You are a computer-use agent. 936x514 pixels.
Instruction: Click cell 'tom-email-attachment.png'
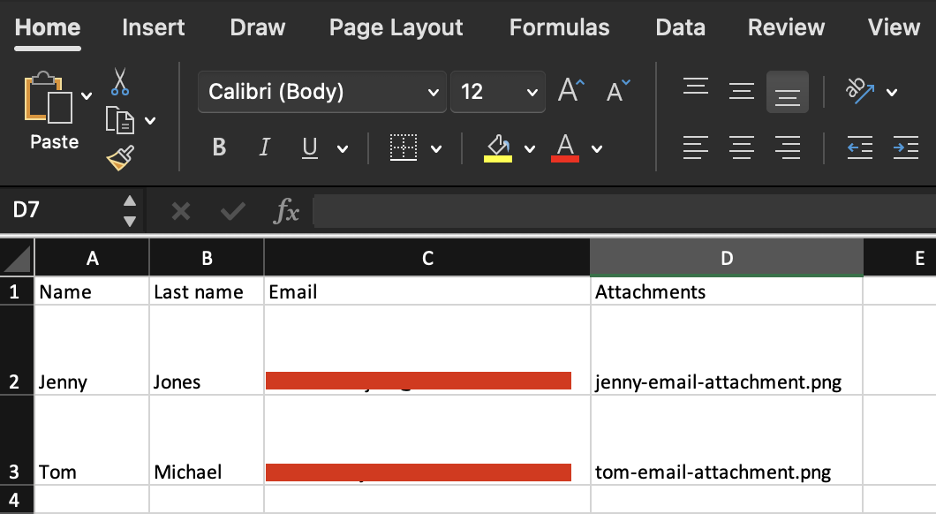coord(726,441)
